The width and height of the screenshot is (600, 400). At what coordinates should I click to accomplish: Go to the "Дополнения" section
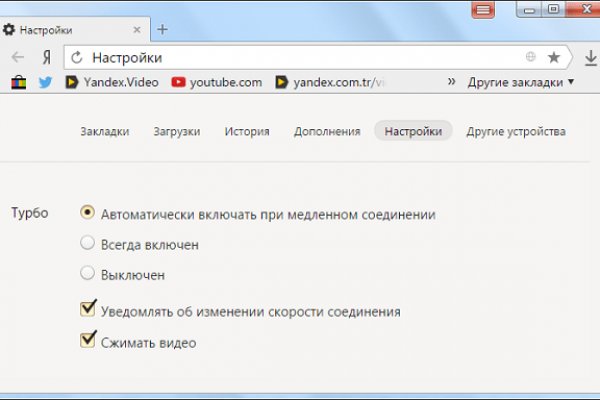coord(327,131)
